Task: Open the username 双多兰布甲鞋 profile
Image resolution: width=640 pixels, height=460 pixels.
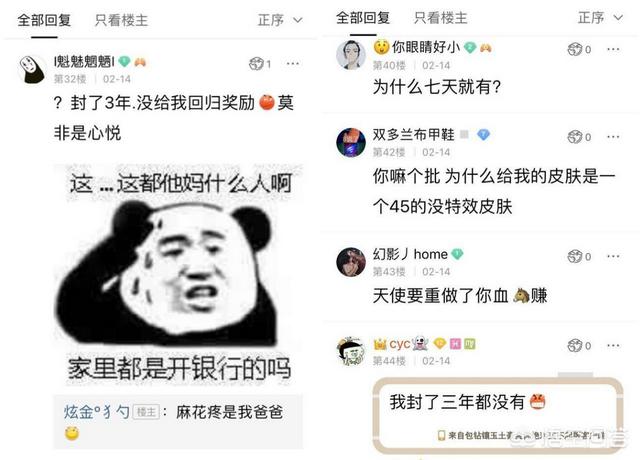Action: tap(413, 134)
